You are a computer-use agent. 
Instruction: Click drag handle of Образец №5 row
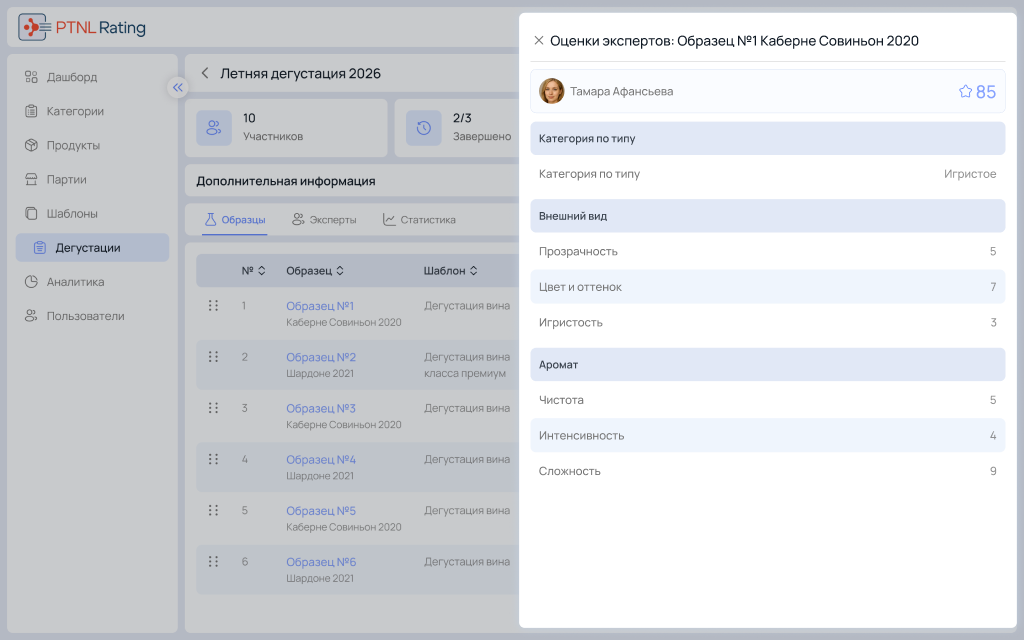click(213, 510)
